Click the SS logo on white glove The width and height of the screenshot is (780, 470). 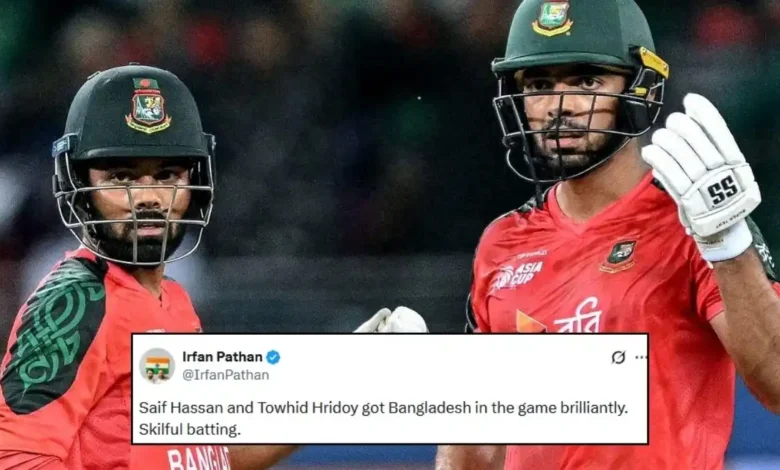[722, 191]
